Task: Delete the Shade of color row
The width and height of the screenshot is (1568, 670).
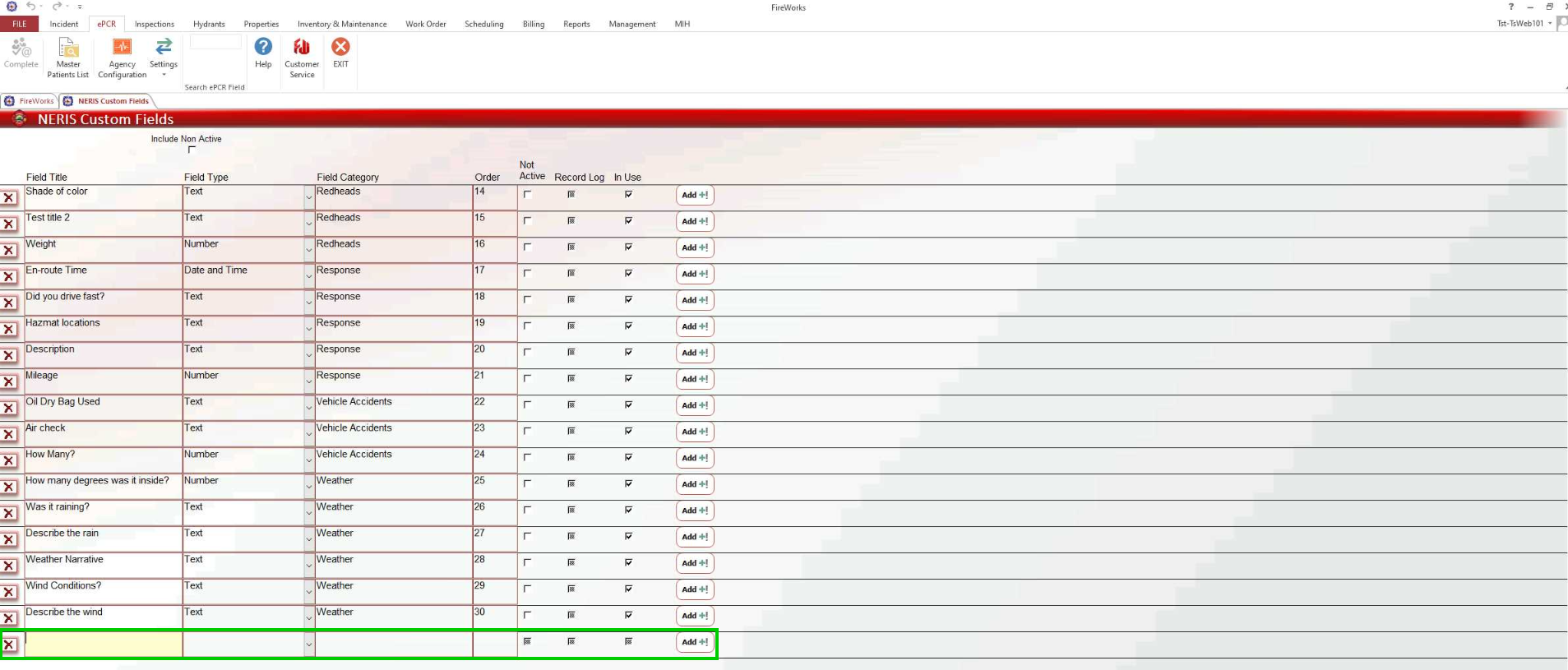Action: tap(9, 198)
